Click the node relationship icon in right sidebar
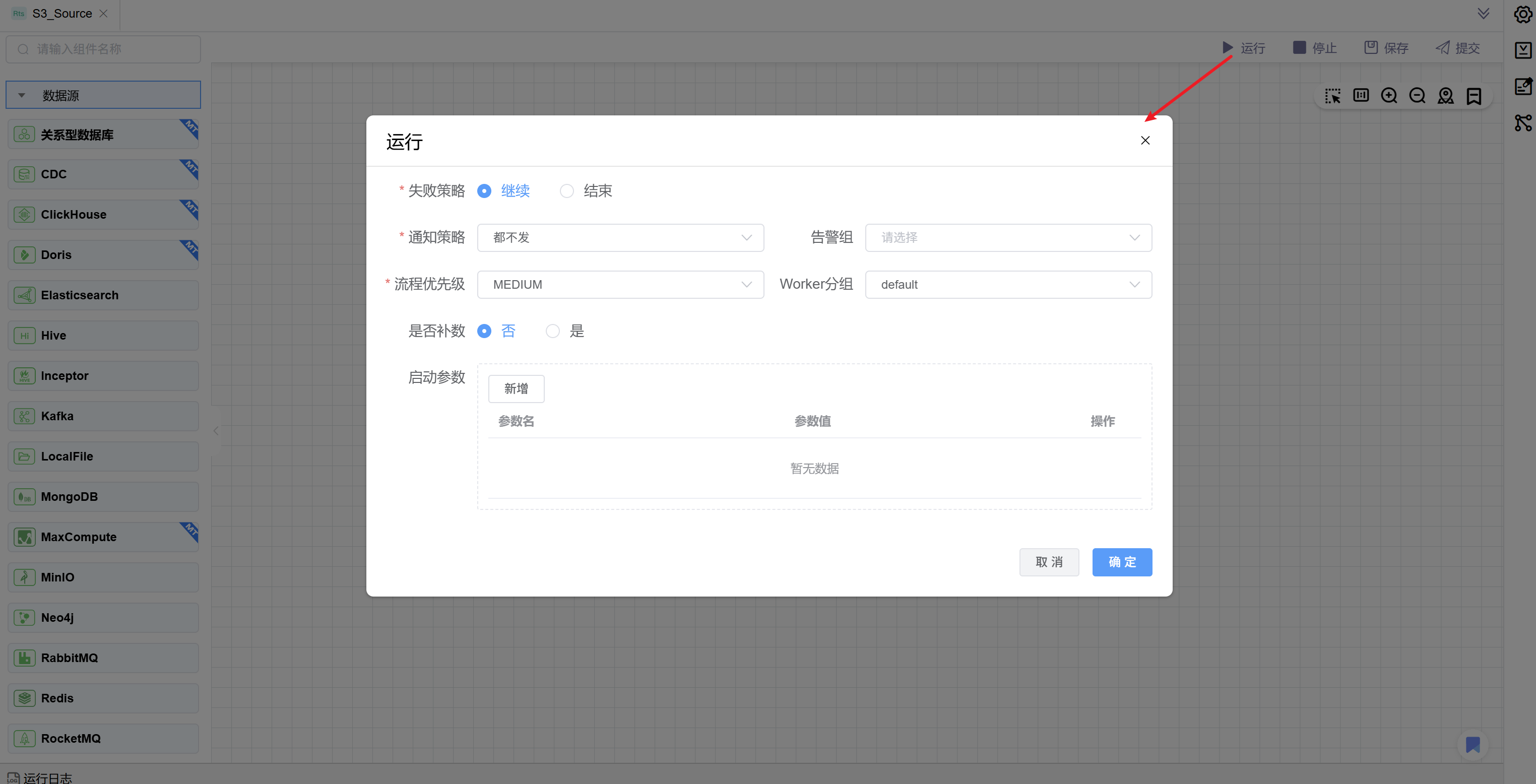Viewport: 1536px width, 784px height. (x=1522, y=123)
